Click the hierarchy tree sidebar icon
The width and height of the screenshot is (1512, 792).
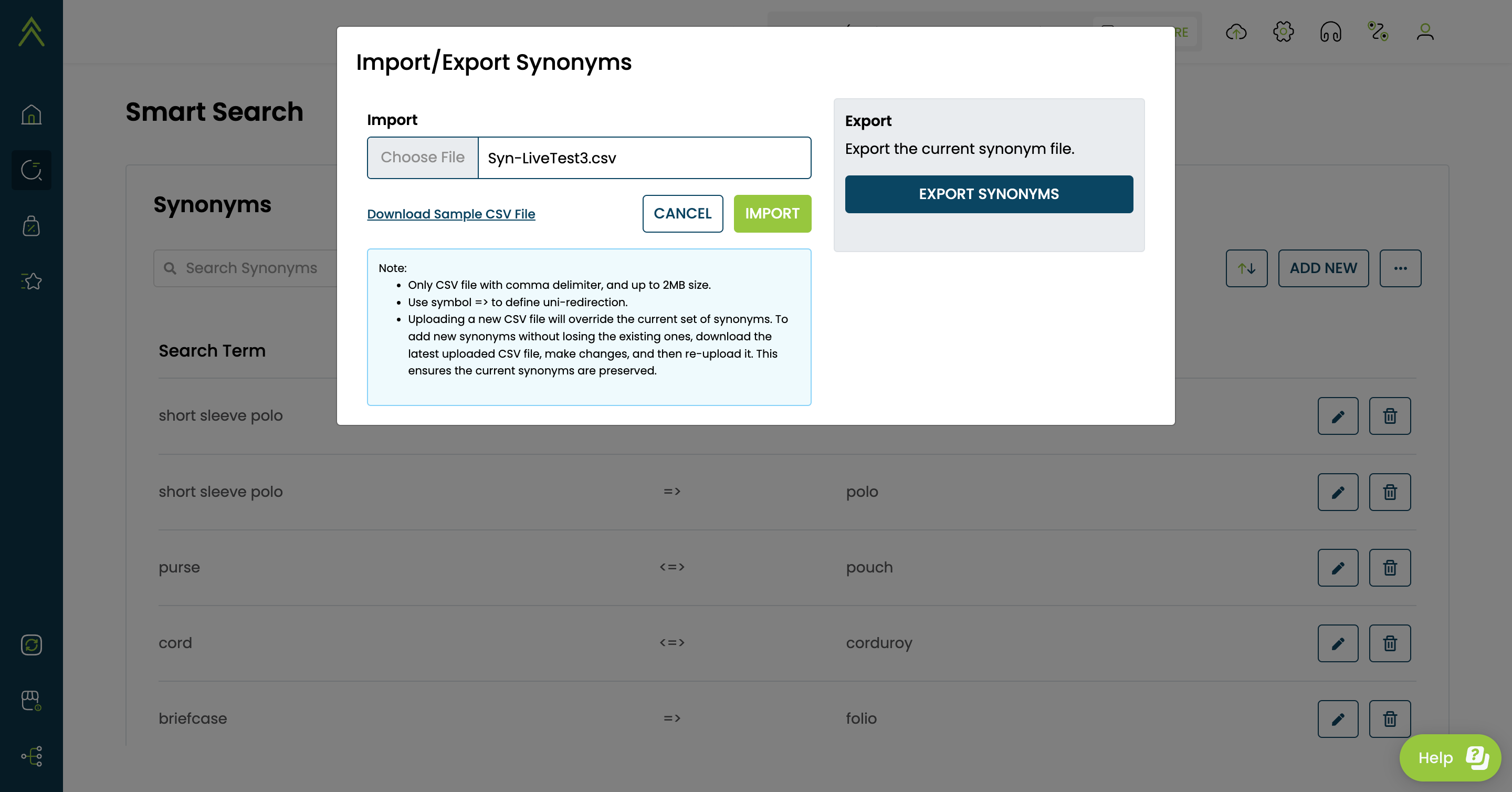point(31,756)
